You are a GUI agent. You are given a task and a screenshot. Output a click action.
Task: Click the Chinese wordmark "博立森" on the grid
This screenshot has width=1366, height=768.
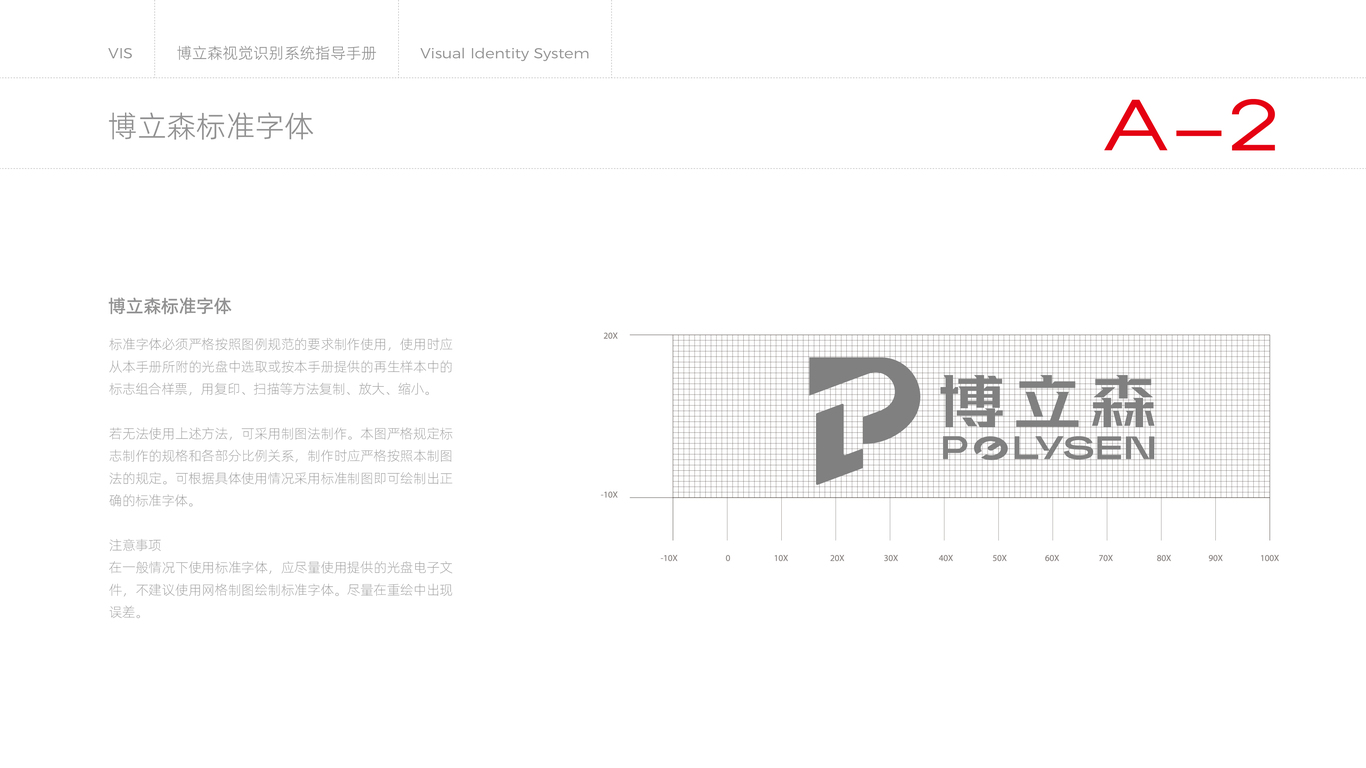[x=1048, y=403]
